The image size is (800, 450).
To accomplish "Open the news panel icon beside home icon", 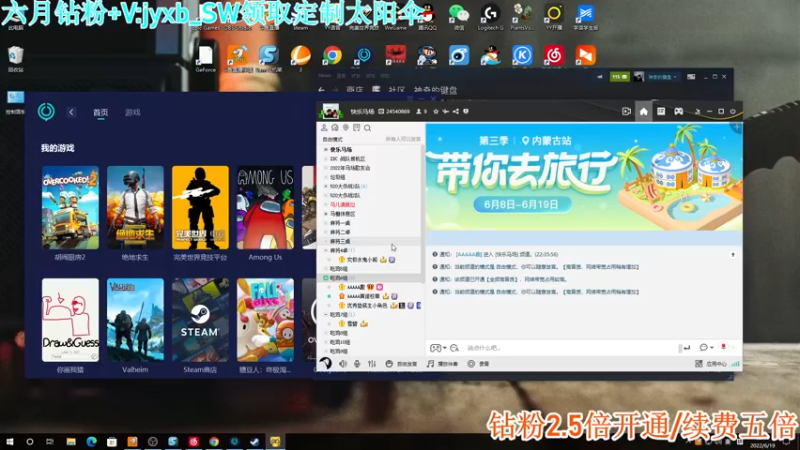I will pos(661,111).
